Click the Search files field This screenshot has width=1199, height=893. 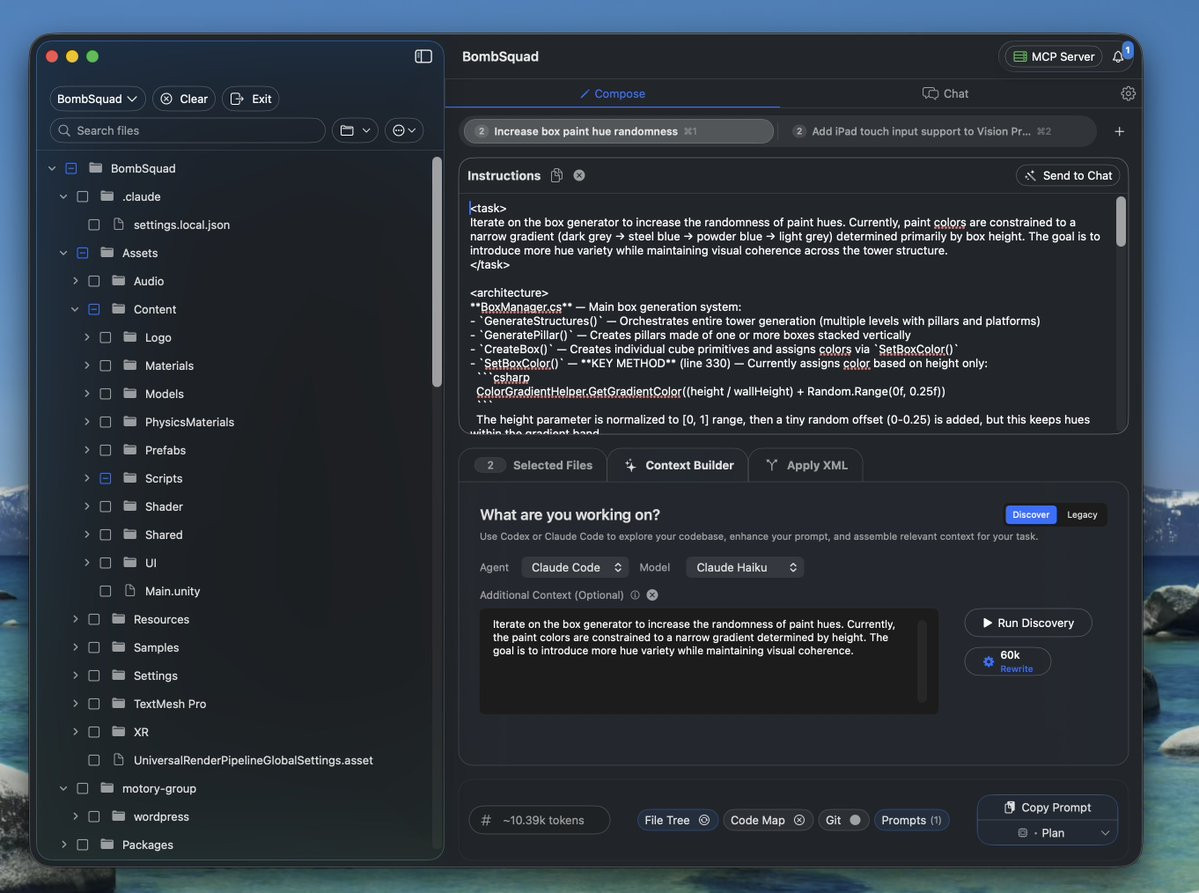[187, 131]
